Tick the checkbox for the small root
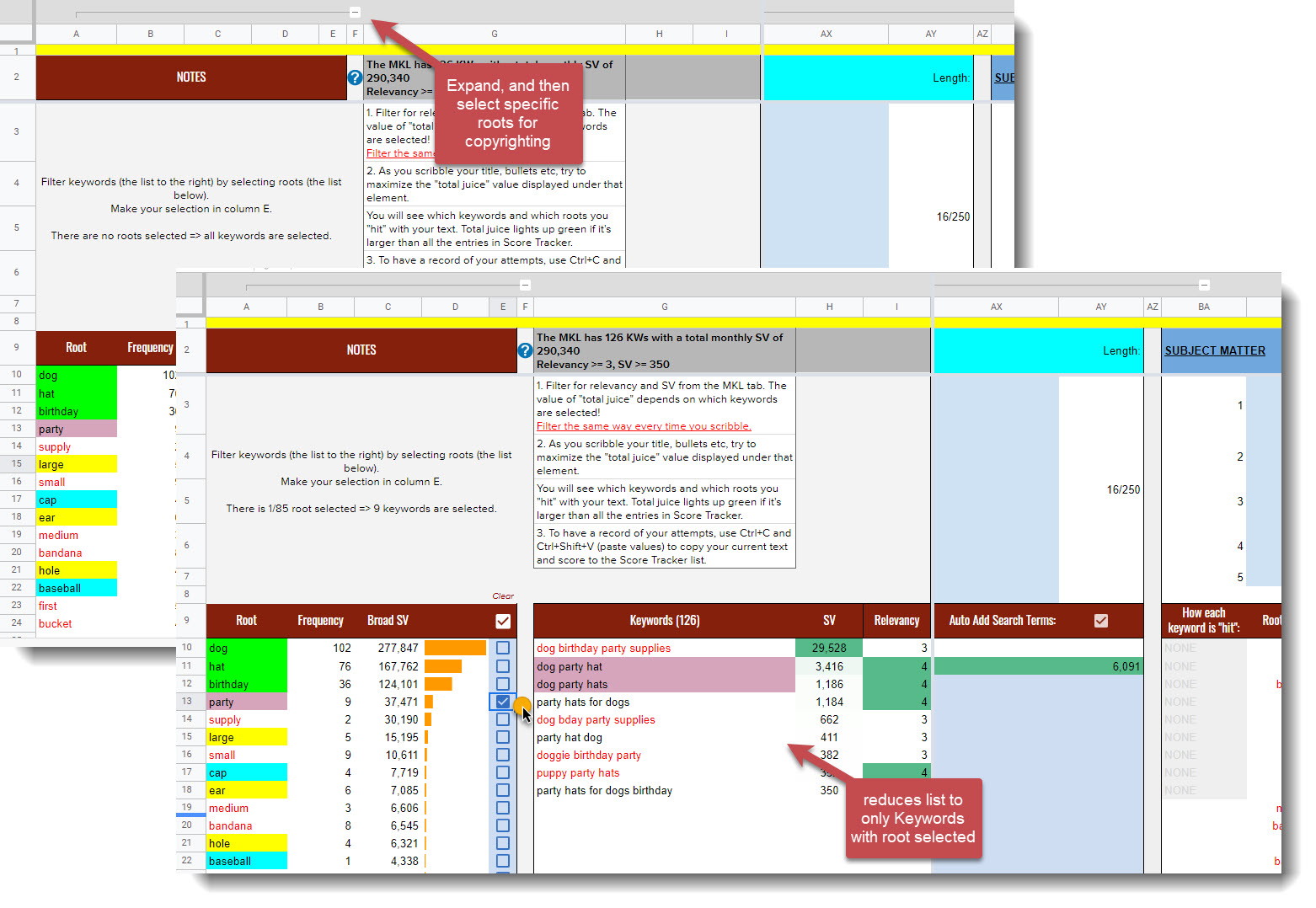 coord(503,755)
